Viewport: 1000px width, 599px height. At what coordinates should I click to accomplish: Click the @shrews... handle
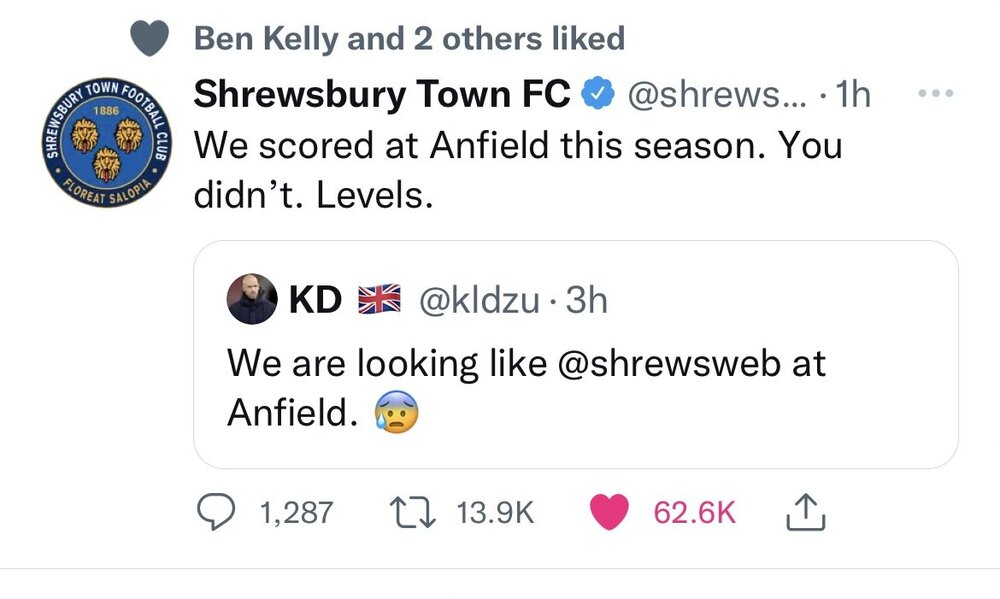(714, 95)
